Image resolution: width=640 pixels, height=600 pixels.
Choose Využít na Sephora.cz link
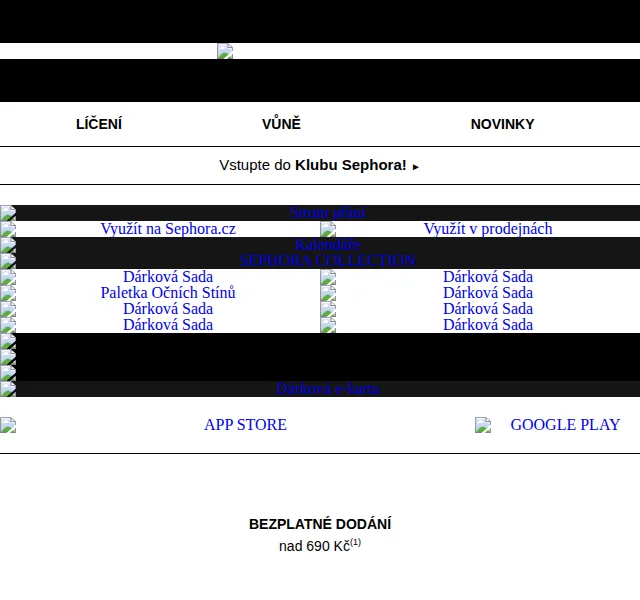coord(168,229)
